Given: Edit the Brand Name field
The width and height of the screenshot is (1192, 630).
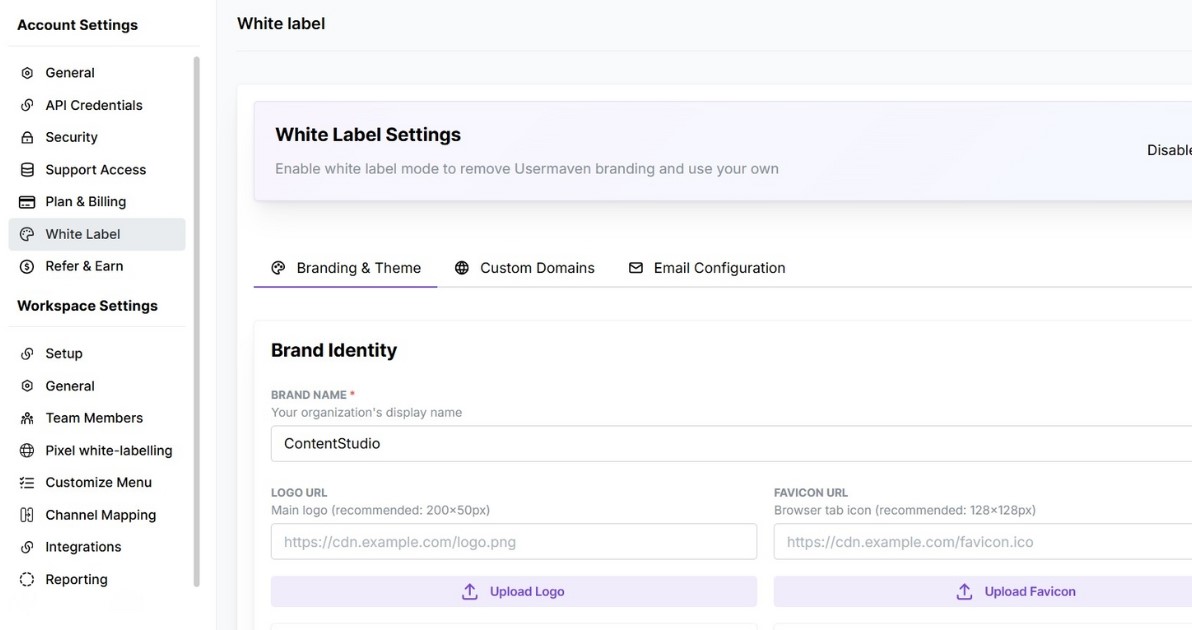Looking at the screenshot, I should pyautogui.click(x=500, y=443).
